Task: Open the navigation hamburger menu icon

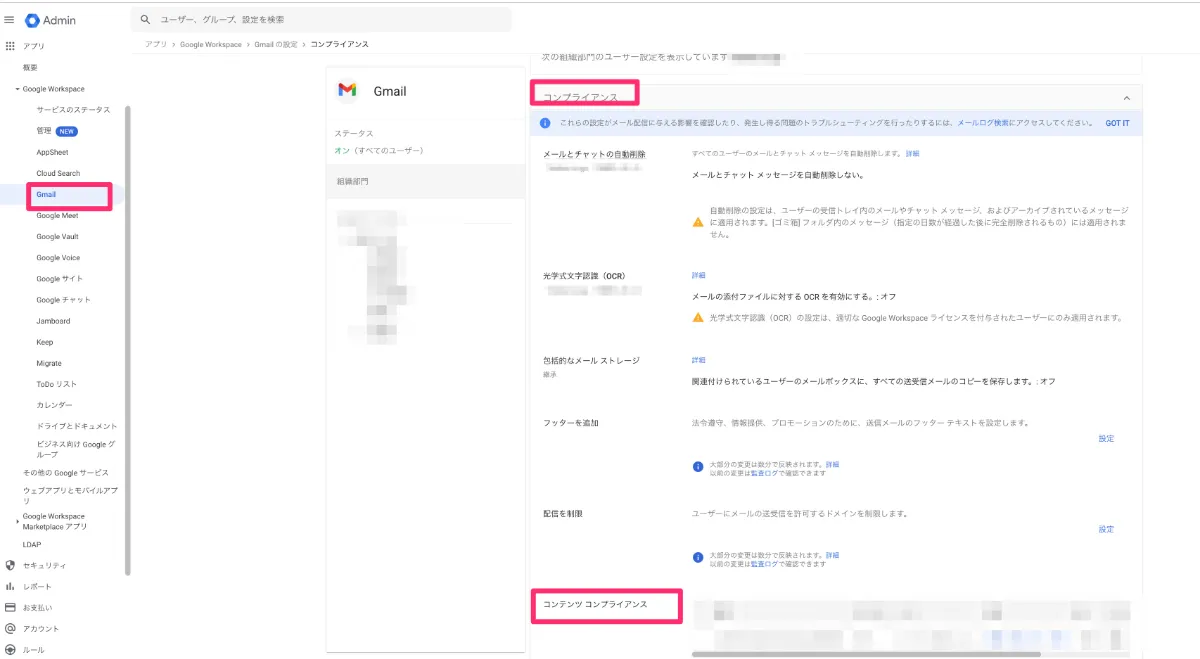Action: click(10, 18)
